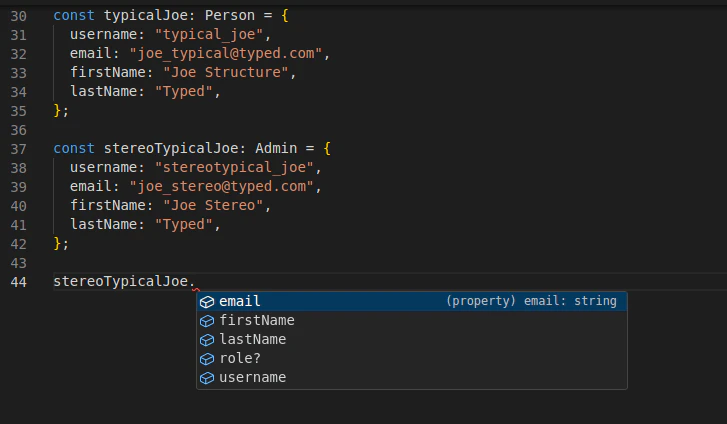The height and width of the screenshot is (424, 727).
Task: Select the email autocomplete suggestion
Action: point(412,302)
